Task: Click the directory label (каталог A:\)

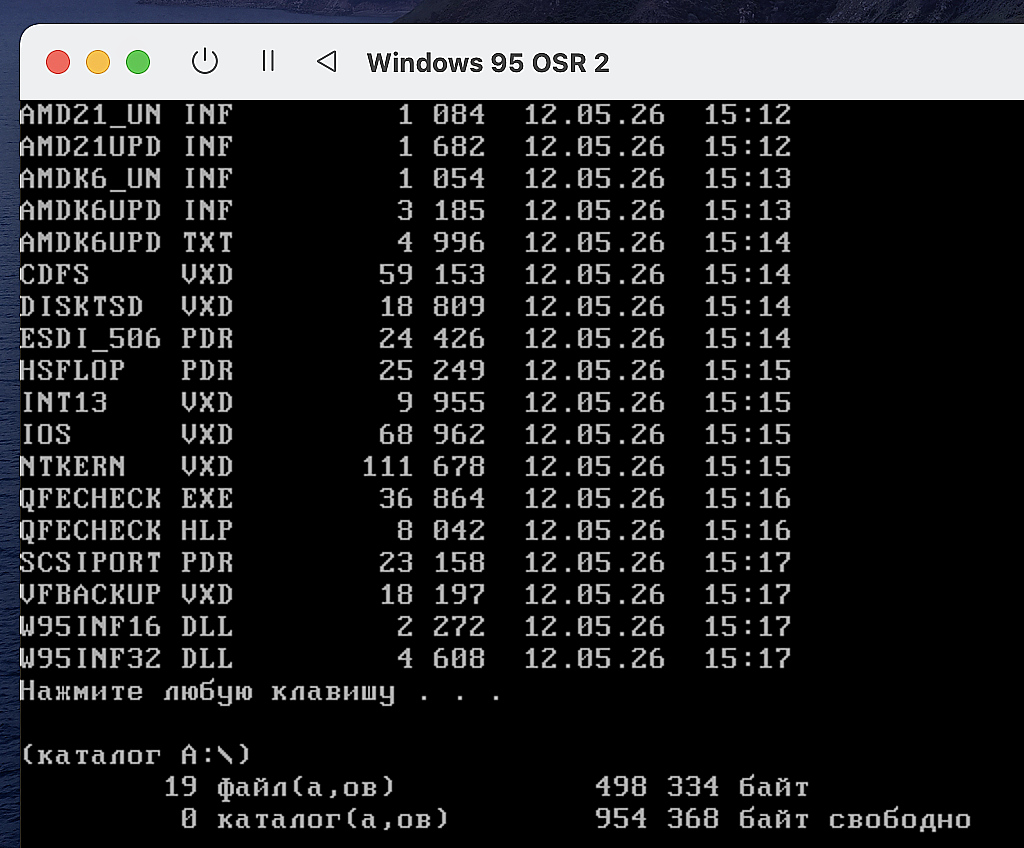Action: click(x=136, y=755)
